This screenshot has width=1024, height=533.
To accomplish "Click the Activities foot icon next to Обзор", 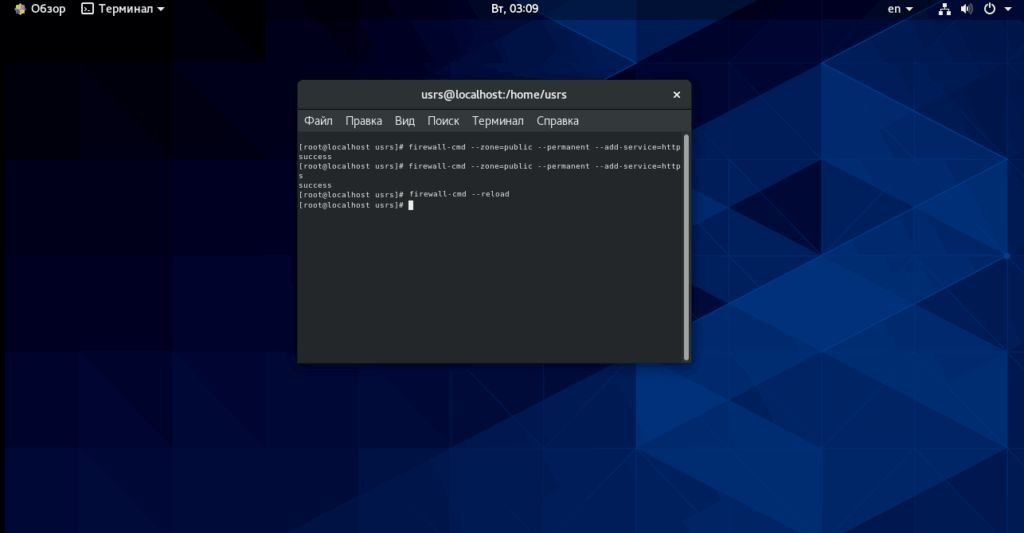I will 20,9.
